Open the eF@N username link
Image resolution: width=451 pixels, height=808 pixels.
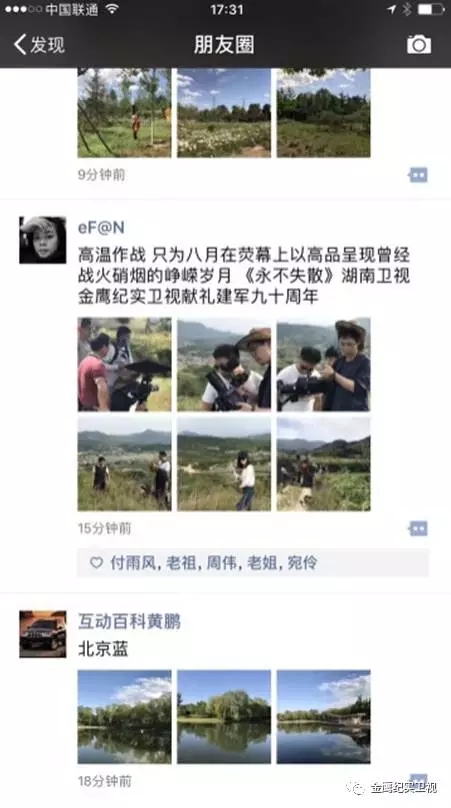101,227
